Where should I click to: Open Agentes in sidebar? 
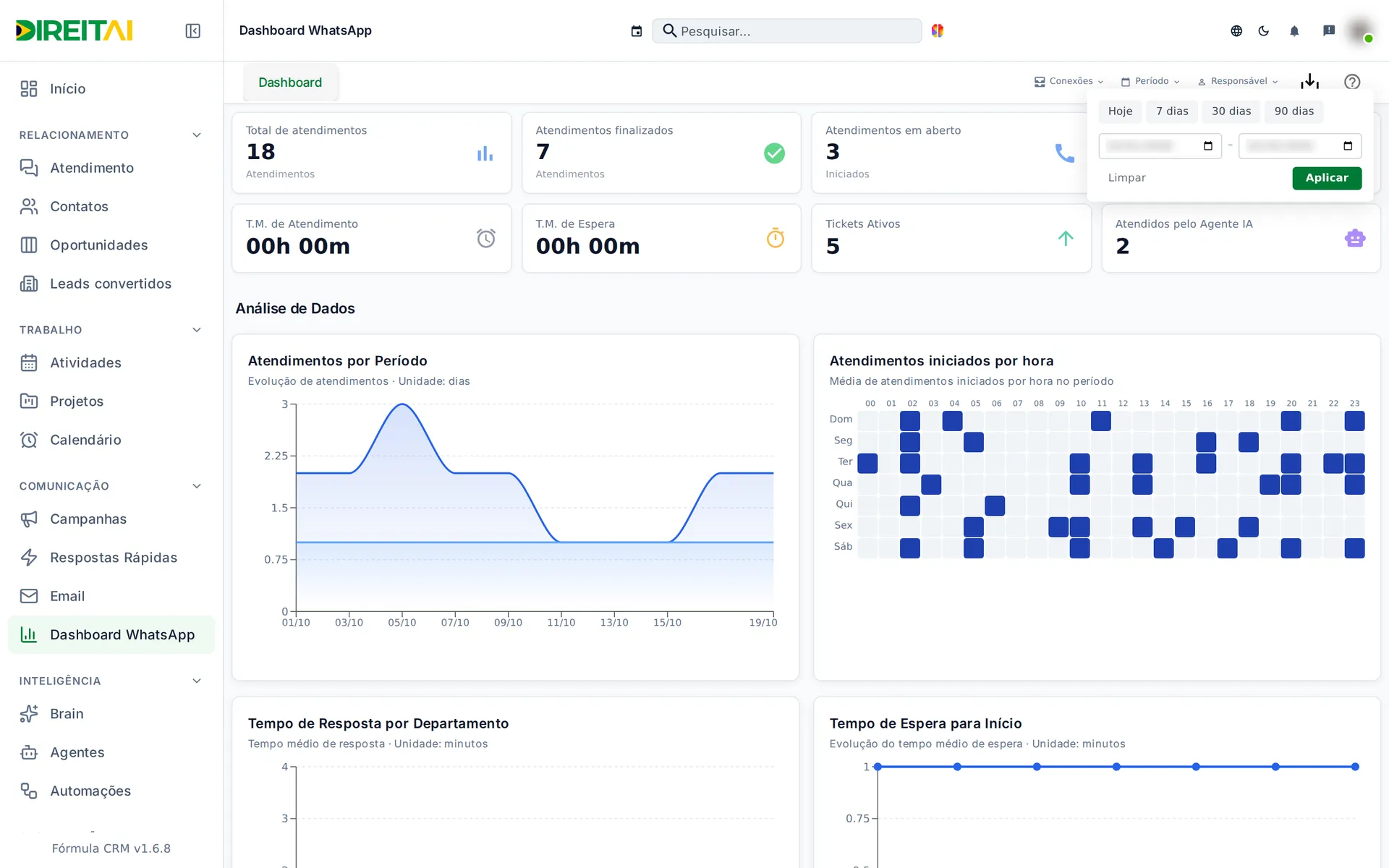point(111,752)
